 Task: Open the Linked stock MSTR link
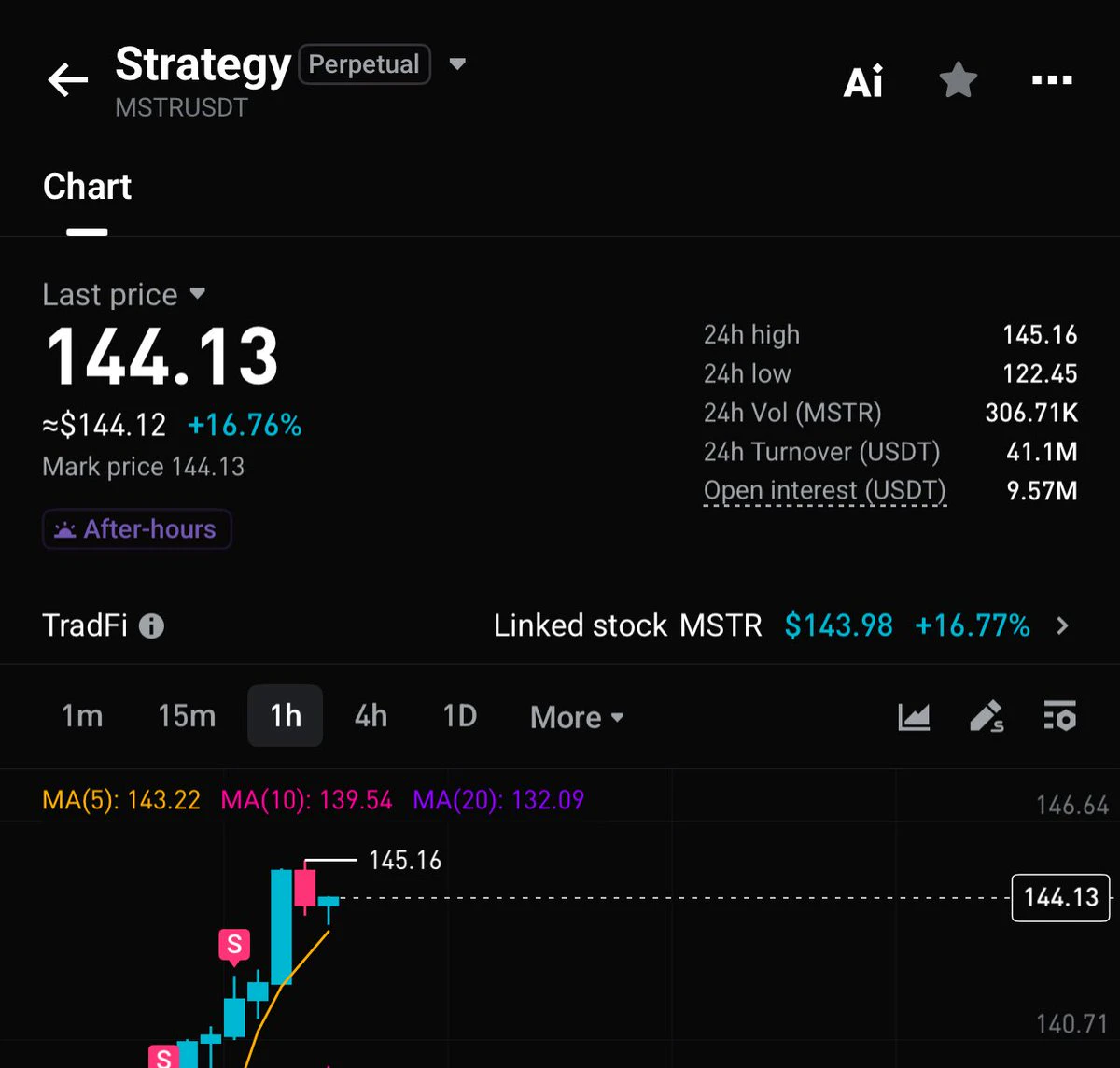[782, 625]
